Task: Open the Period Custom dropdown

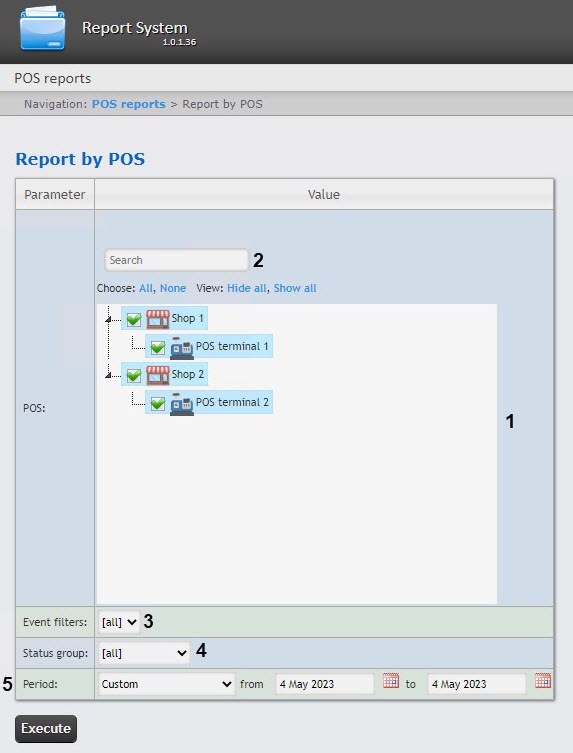Action: coord(167,684)
